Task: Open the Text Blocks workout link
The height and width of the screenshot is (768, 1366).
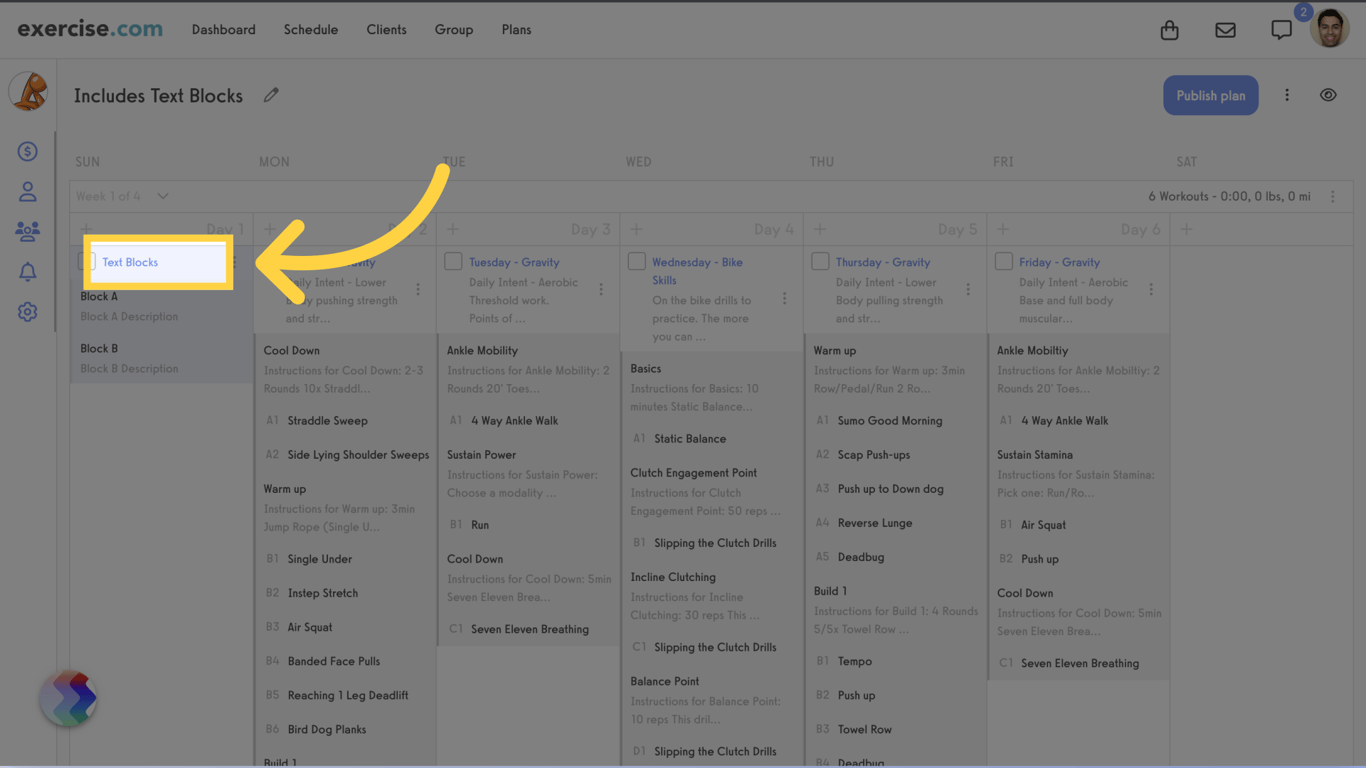Action: [x=130, y=262]
